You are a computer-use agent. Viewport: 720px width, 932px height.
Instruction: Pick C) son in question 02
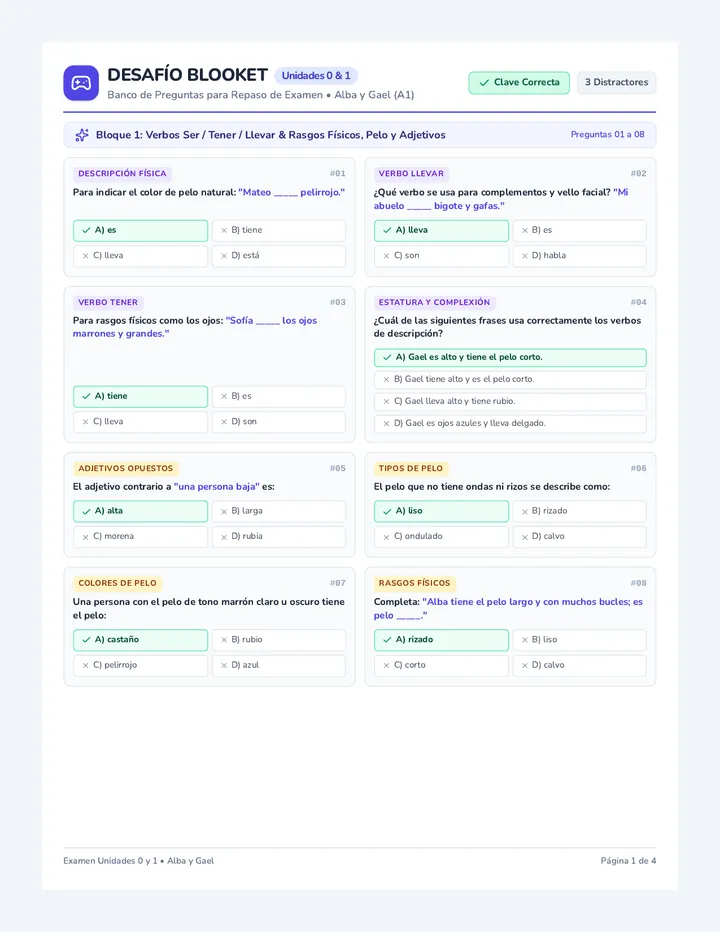tap(441, 256)
